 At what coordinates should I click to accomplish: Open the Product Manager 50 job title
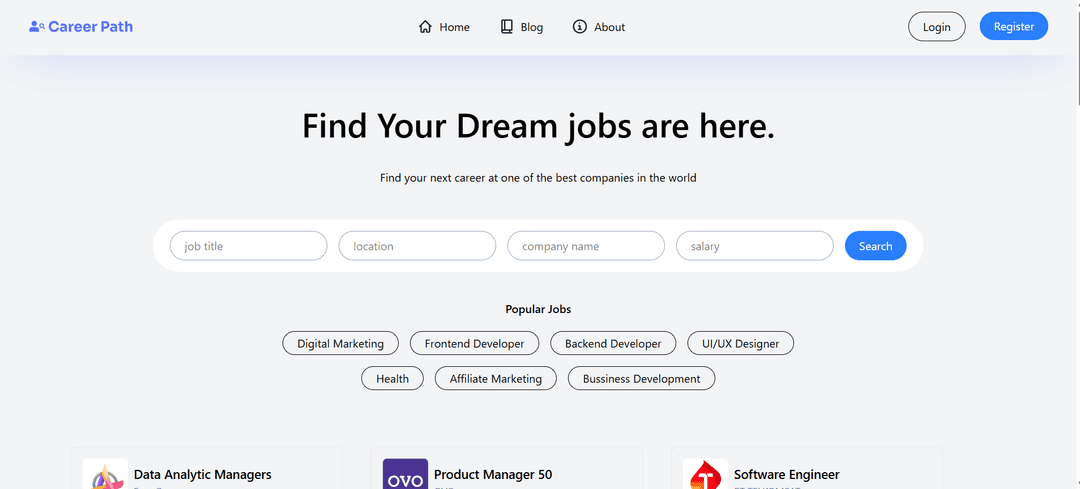(x=493, y=475)
